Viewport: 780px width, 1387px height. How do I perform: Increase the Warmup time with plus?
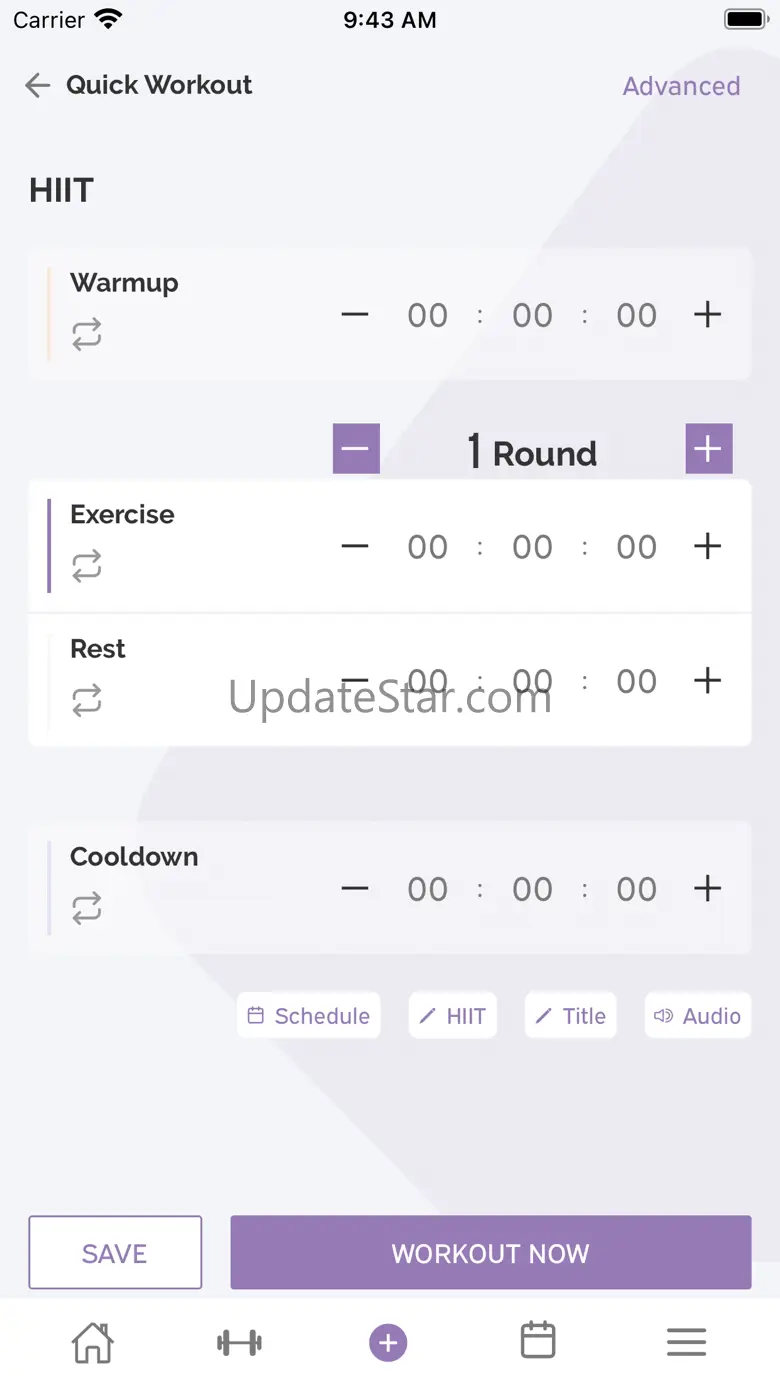coord(707,315)
